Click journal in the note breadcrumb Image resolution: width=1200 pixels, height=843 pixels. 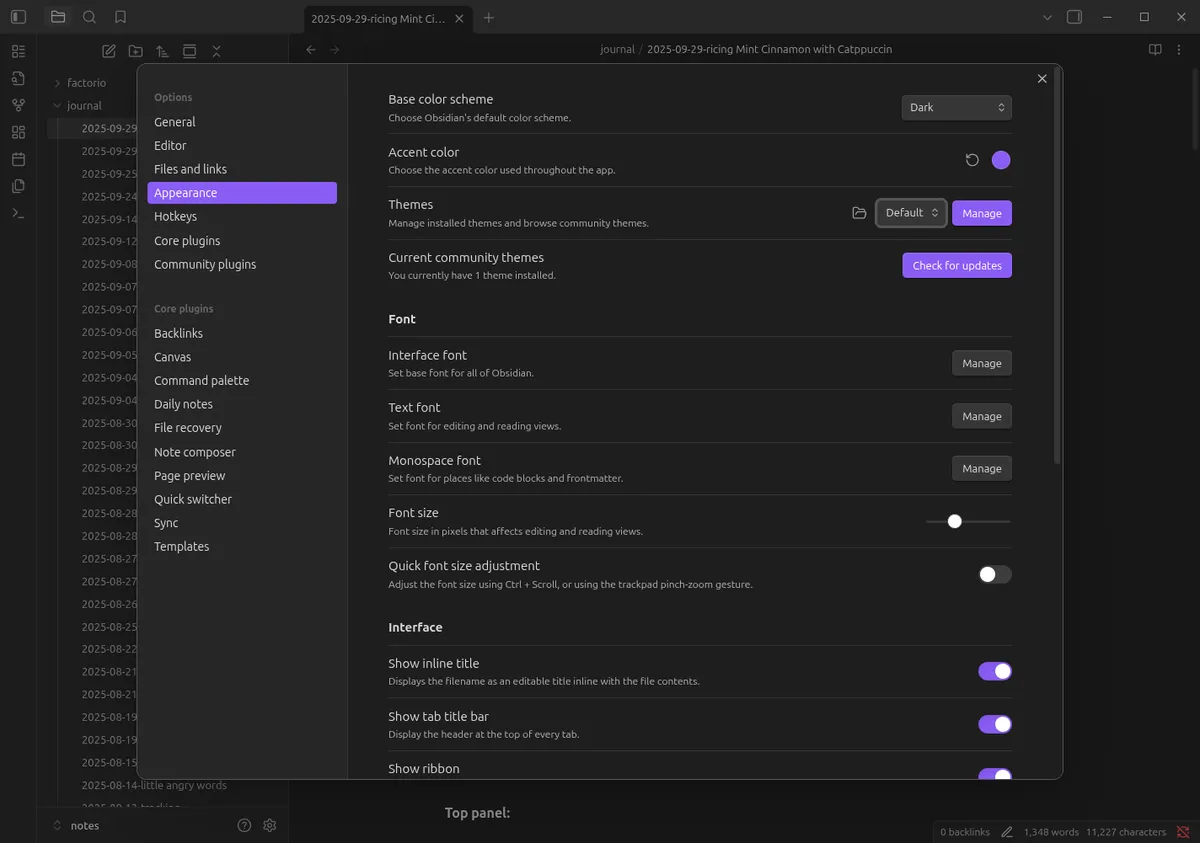point(617,49)
